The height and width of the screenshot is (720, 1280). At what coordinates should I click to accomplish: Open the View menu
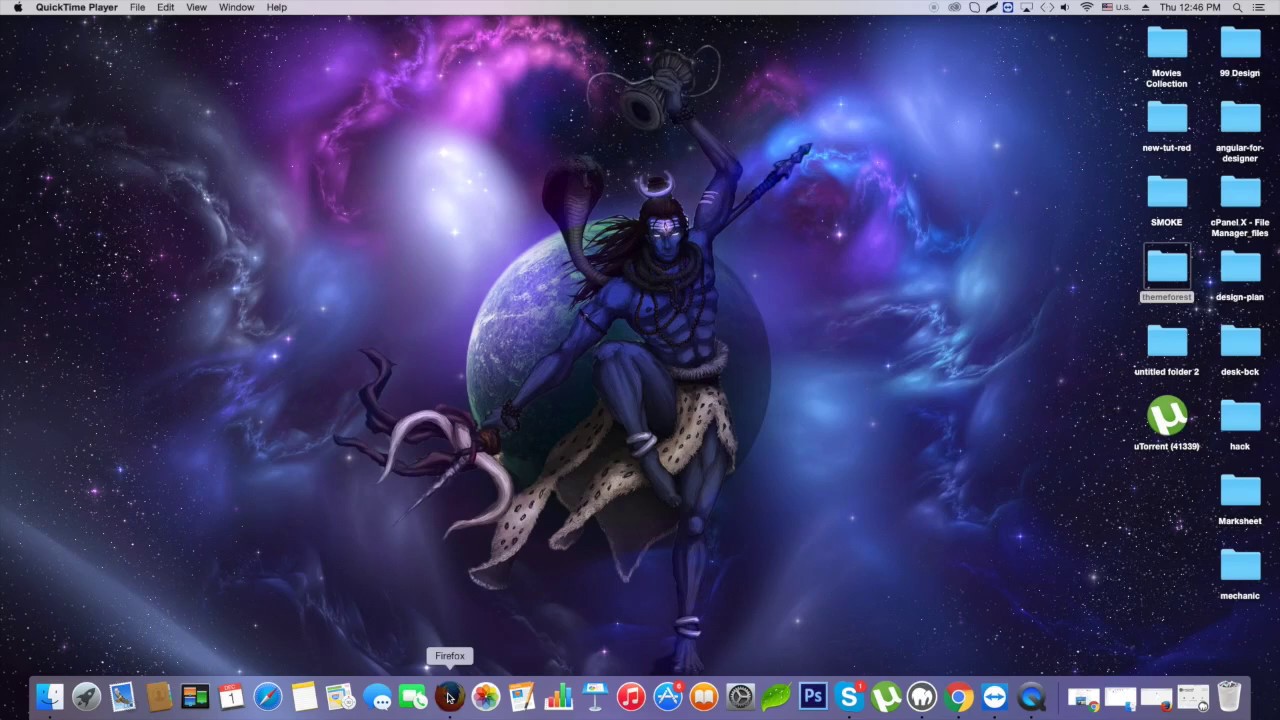pyautogui.click(x=196, y=7)
